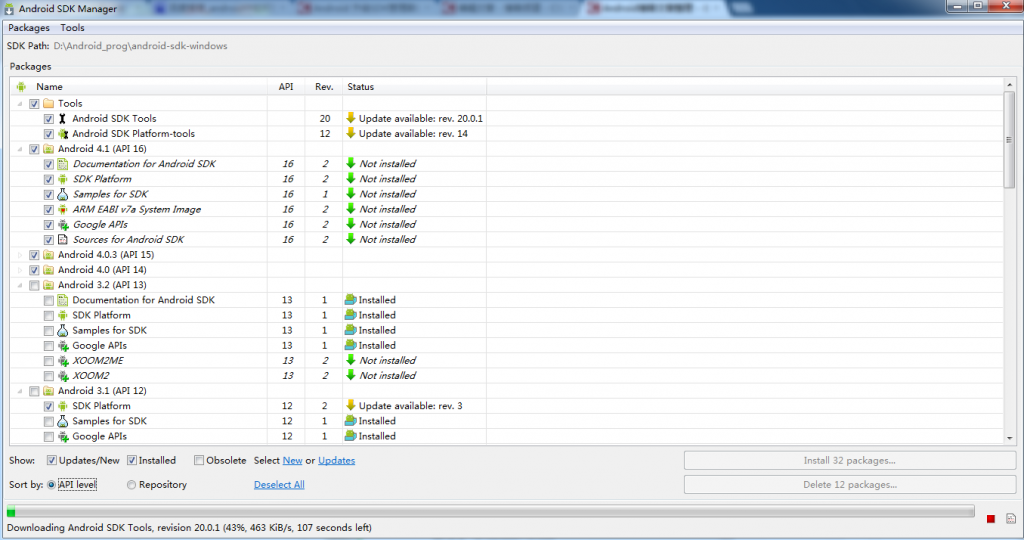Enable the Obsolete show checkbox
The width and height of the screenshot is (1024, 540).
(x=199, y=460)
